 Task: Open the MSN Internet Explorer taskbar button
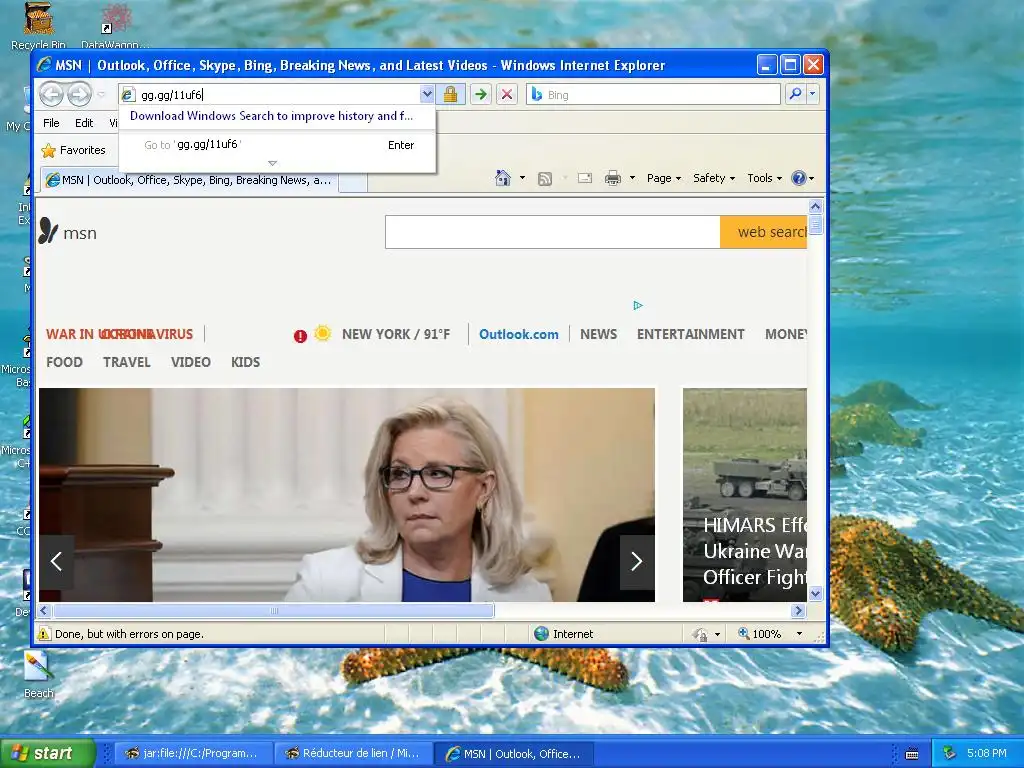513,754
